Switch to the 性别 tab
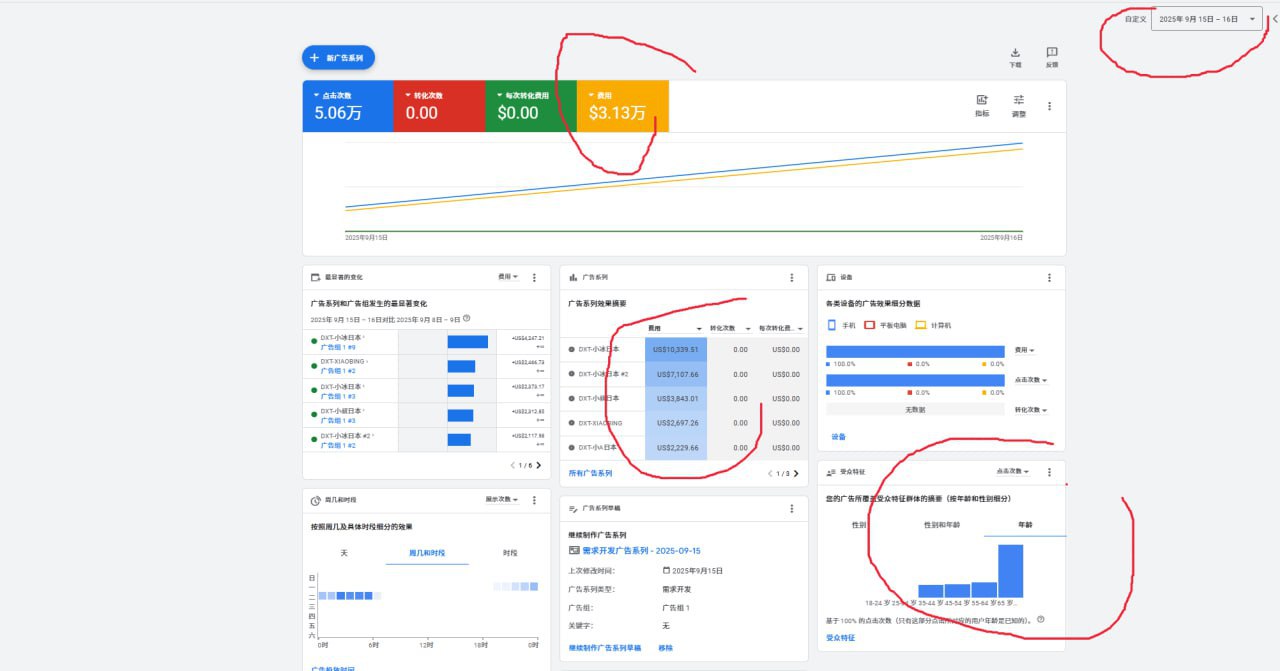1280x671 pixels. coord(859,525)
